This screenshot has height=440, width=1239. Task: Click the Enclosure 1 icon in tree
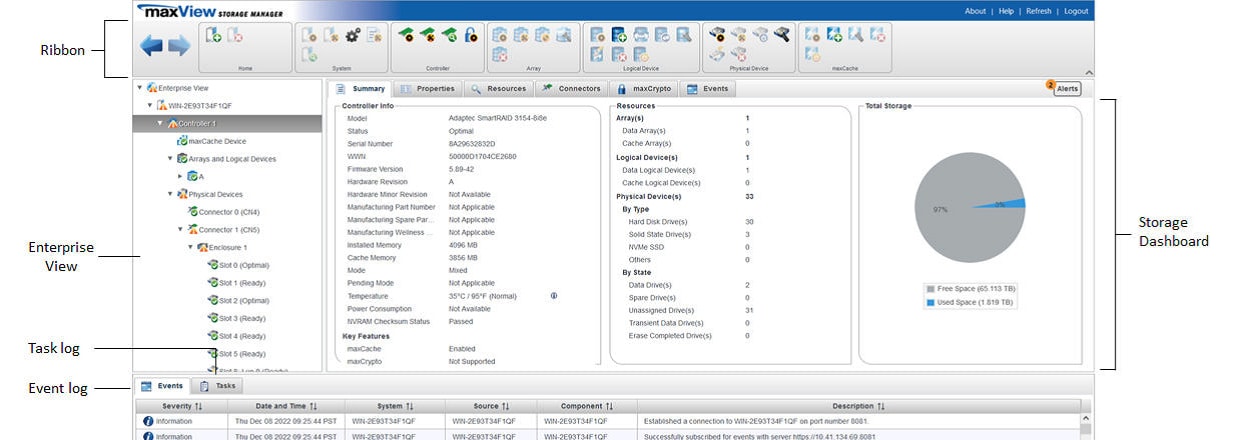click(x=203, y=247)
